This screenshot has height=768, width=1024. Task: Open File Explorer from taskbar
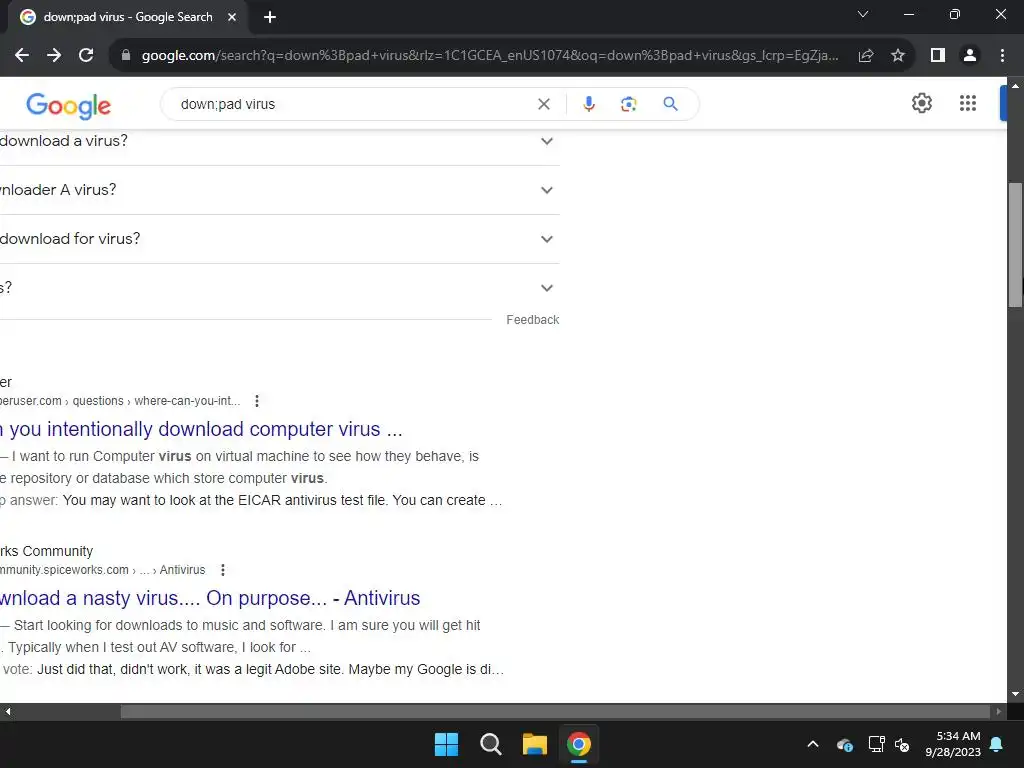click(x=534, y=744)
